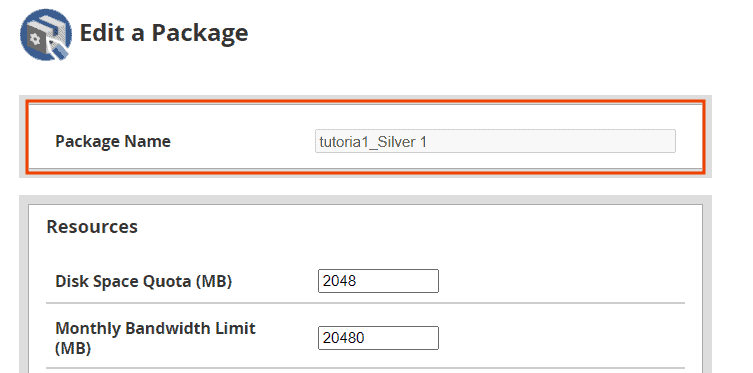Viewport: 753px width, 373px height.
Task: Click the field containing 20480
Action: pos(378,338)
